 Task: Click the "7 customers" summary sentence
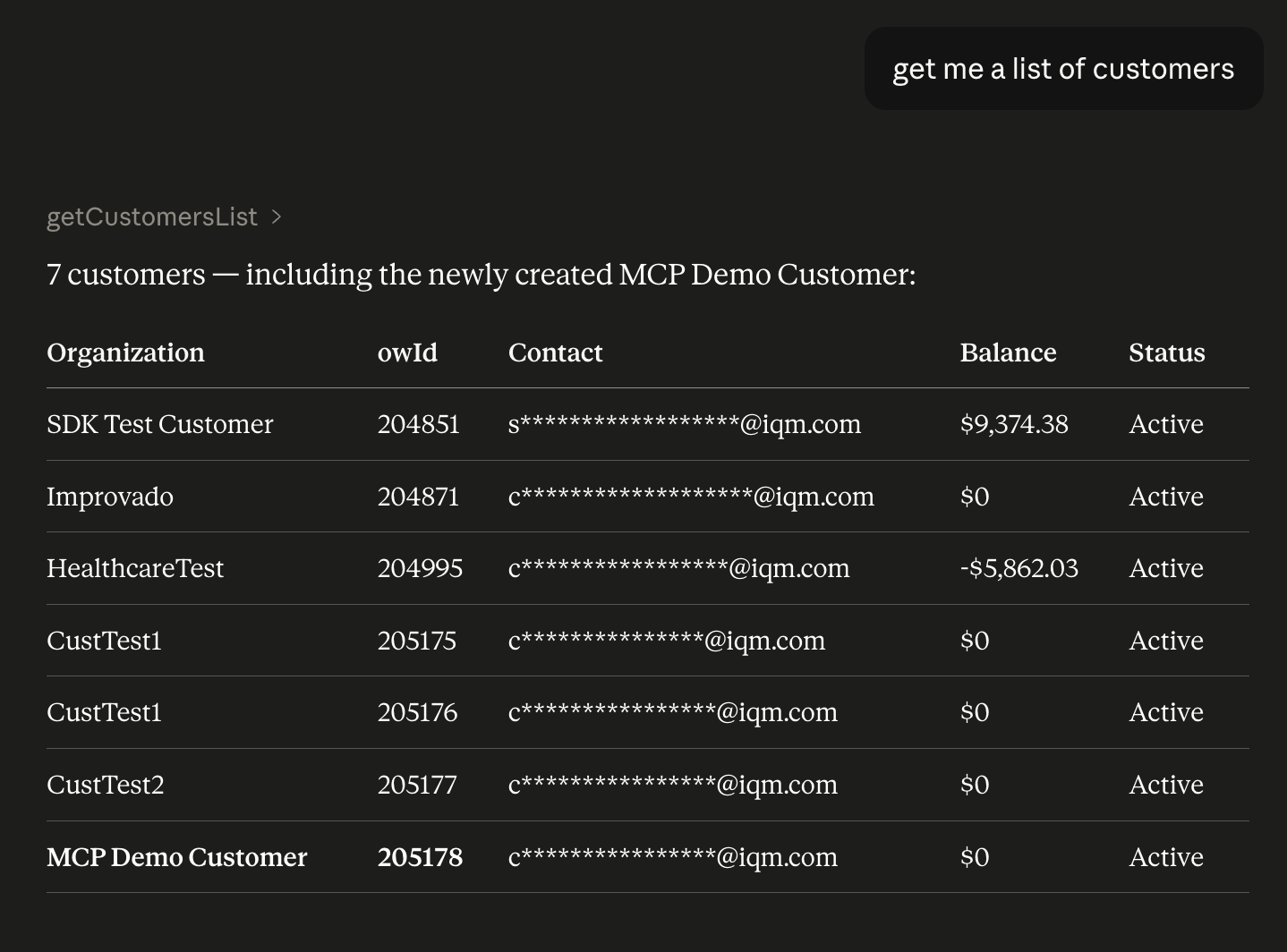482,274
